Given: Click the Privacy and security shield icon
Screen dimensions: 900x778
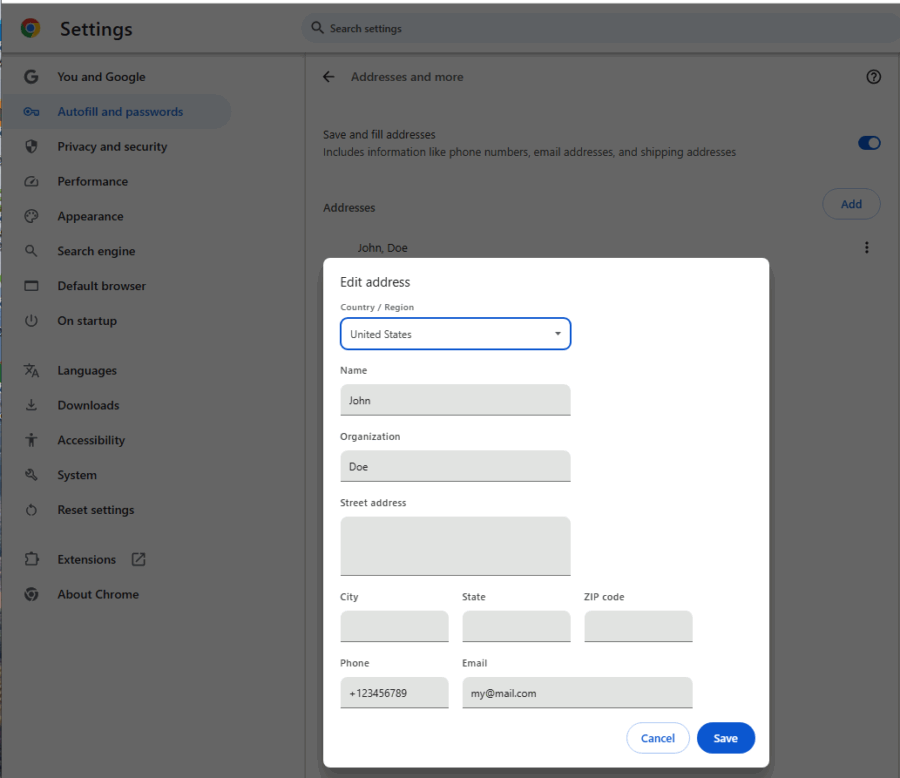Looking at the screenshot, I should pyautogui.click(x=31, y=146).
